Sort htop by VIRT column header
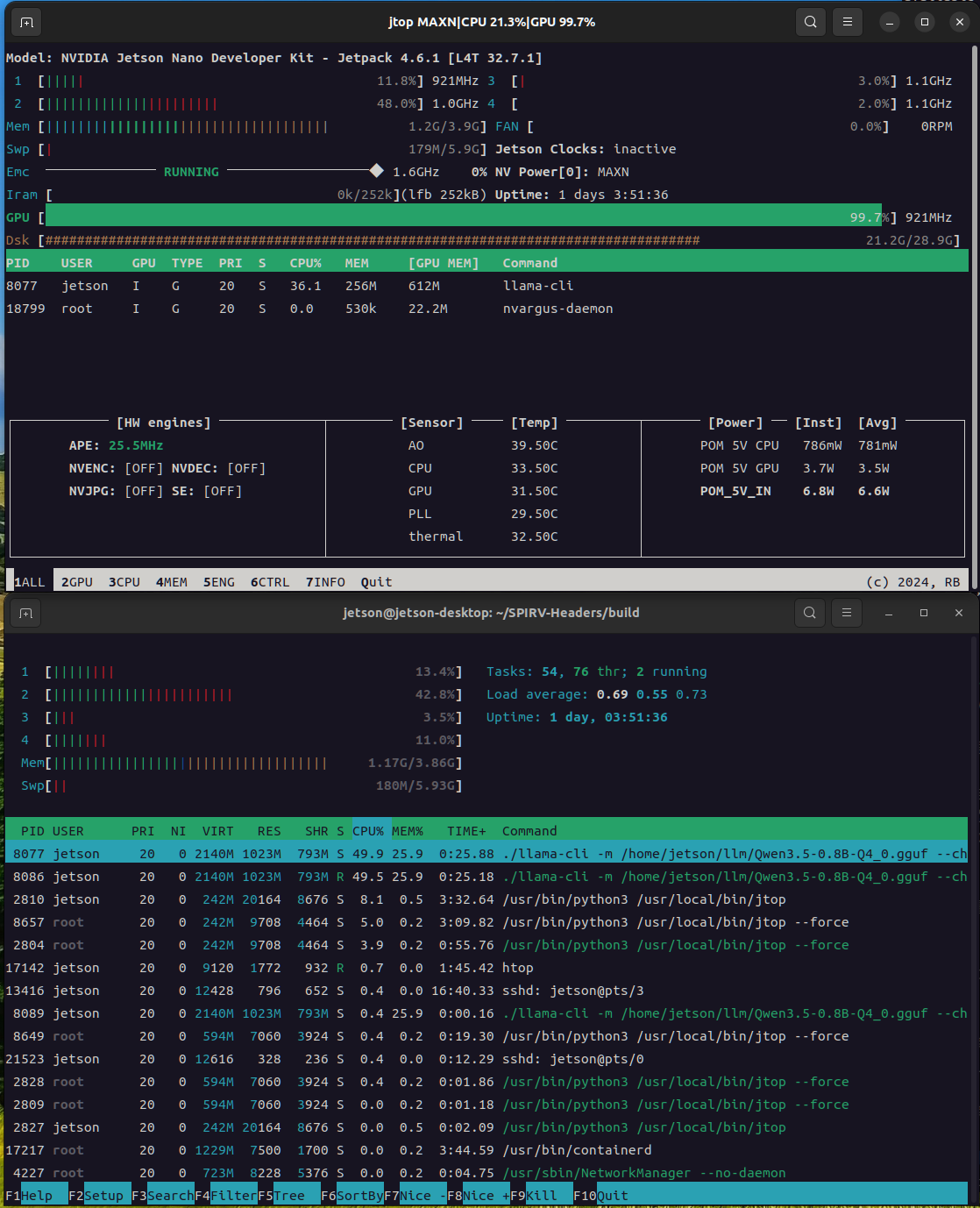The image size is (980, 1208). coord(218,831)
